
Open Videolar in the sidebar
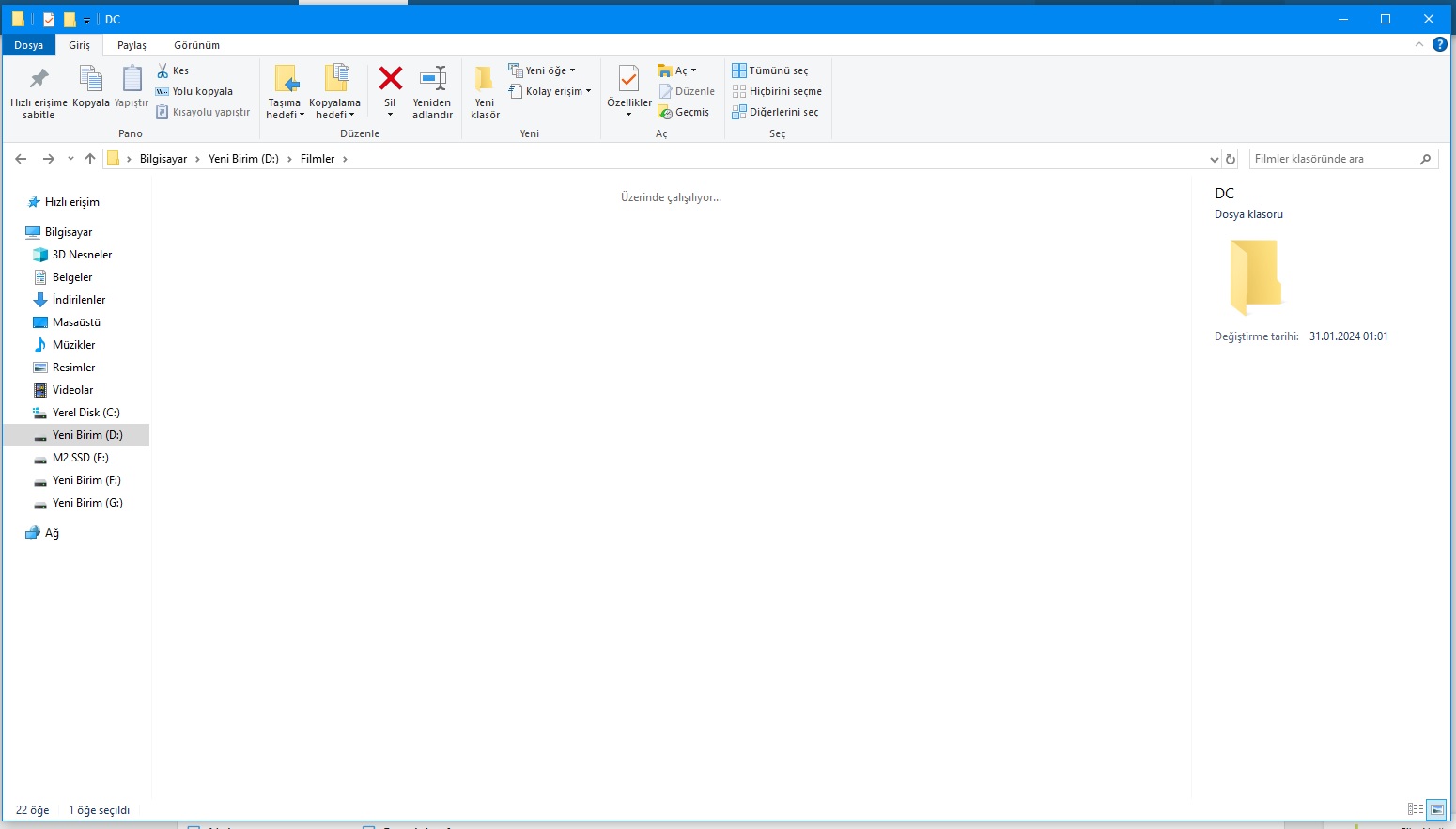(72, 390)
